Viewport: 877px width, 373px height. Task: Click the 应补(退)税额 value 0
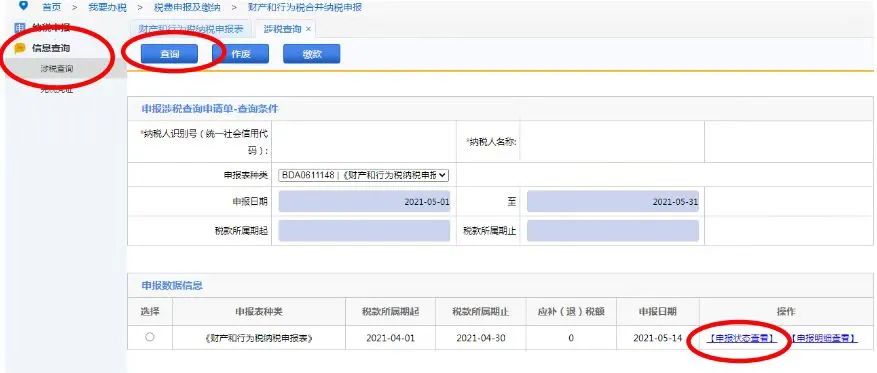click(x=571, y=338)
